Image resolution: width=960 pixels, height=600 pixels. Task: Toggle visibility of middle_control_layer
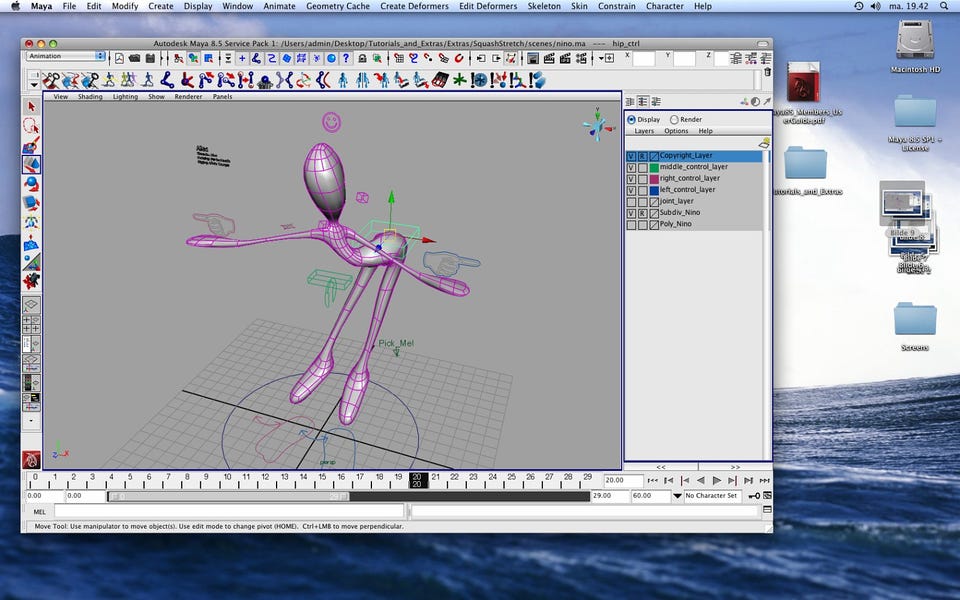[x=631, y=167]
